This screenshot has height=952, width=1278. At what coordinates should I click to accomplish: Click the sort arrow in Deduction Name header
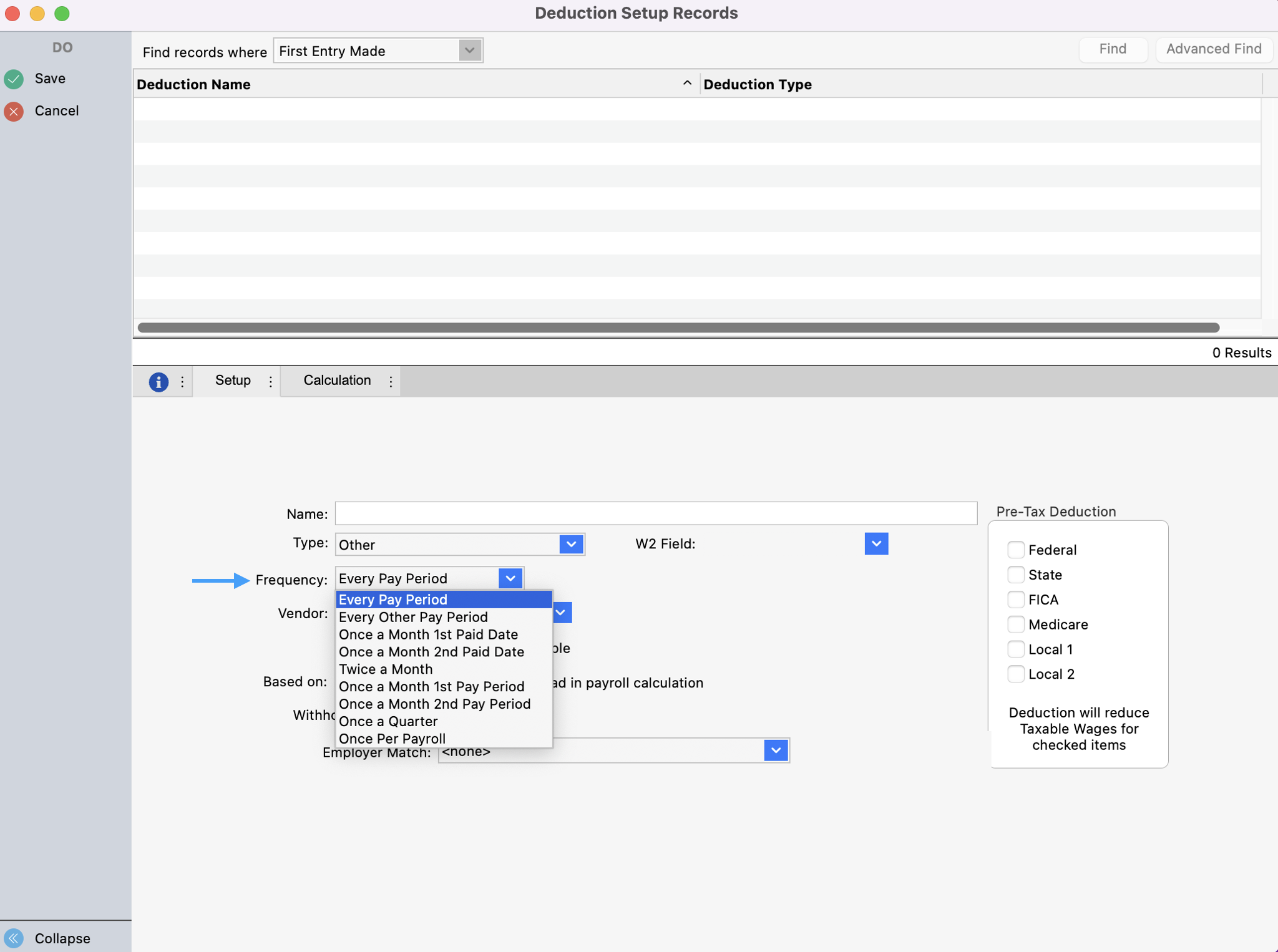pos(687,84)
